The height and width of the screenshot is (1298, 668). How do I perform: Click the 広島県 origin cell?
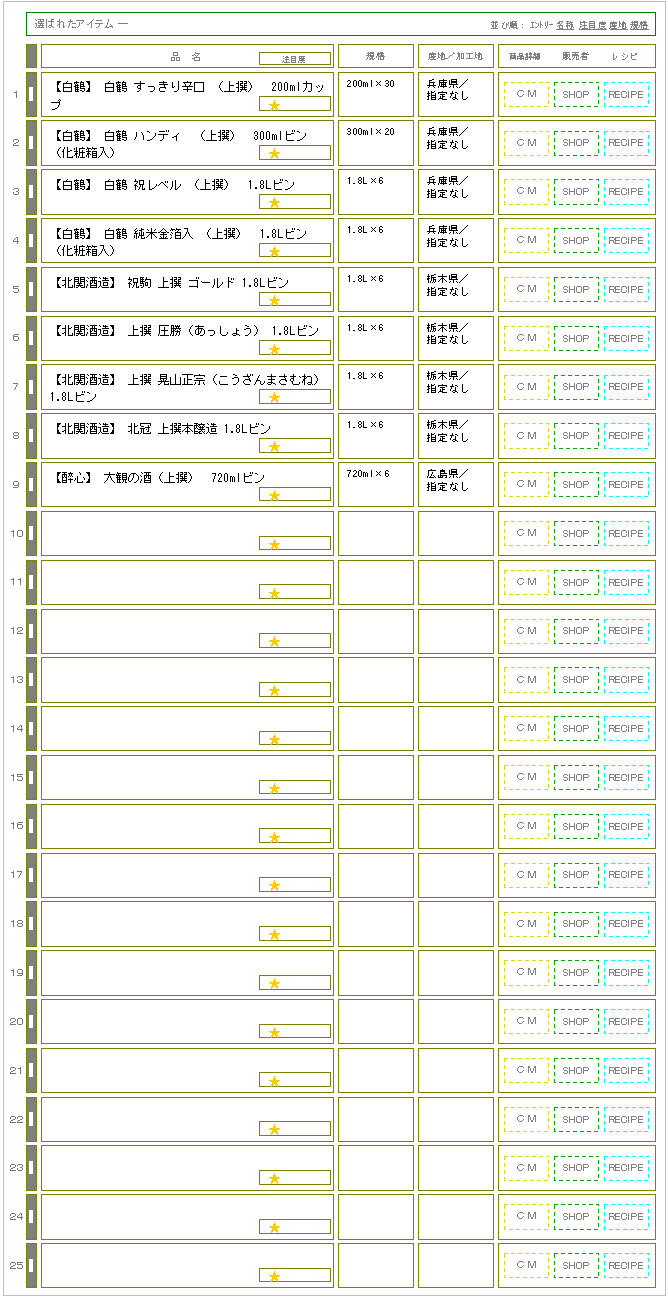tap(456, 485)
